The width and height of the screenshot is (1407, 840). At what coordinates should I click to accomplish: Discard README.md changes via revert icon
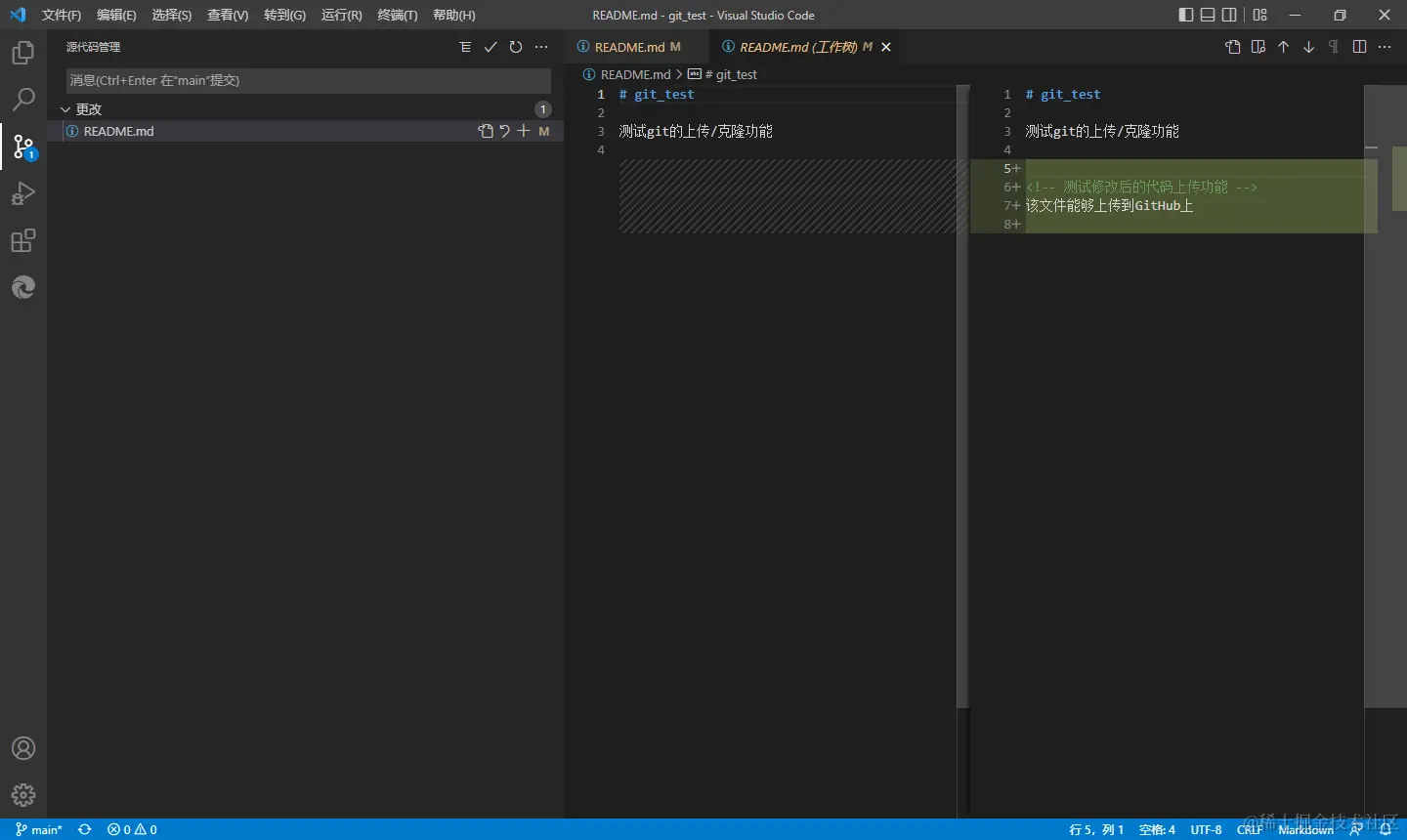click(505, 131)
